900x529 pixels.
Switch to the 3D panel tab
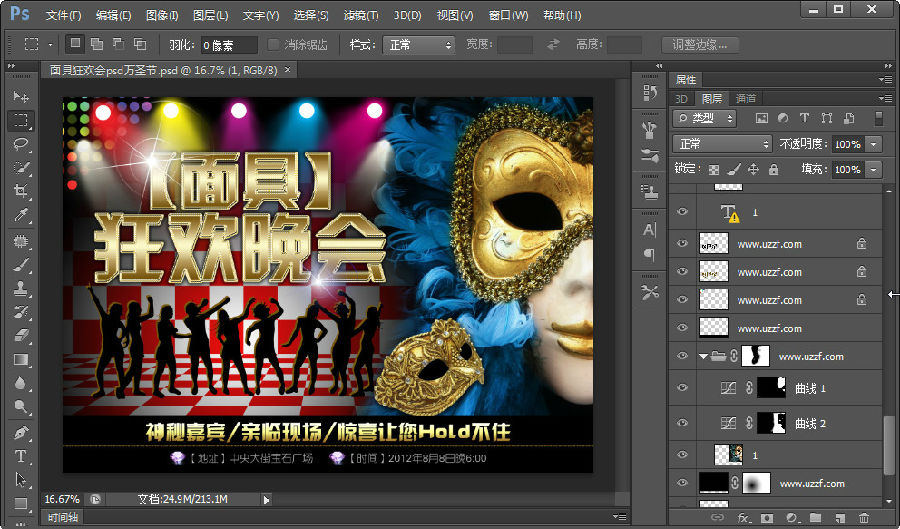click(x=681, y=98)
